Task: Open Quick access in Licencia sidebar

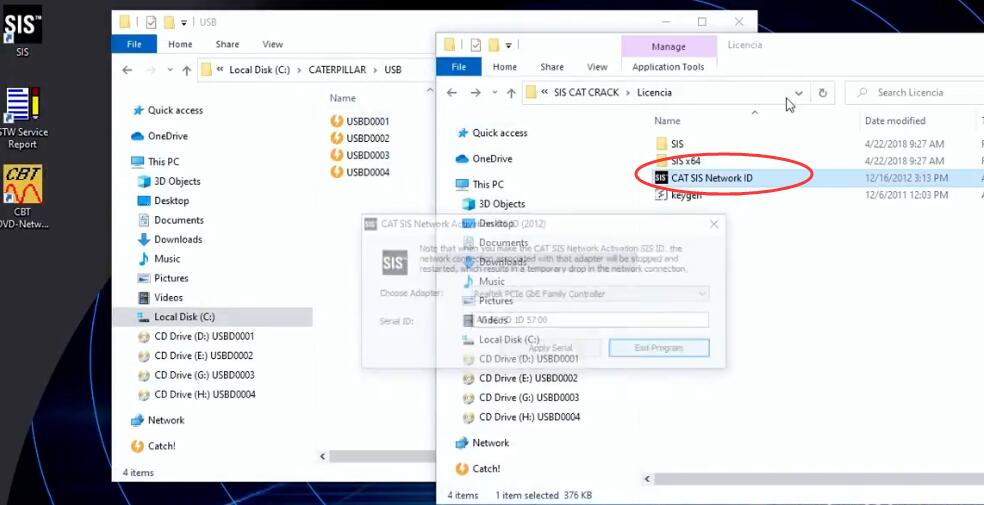Action: tap(492, 133)
